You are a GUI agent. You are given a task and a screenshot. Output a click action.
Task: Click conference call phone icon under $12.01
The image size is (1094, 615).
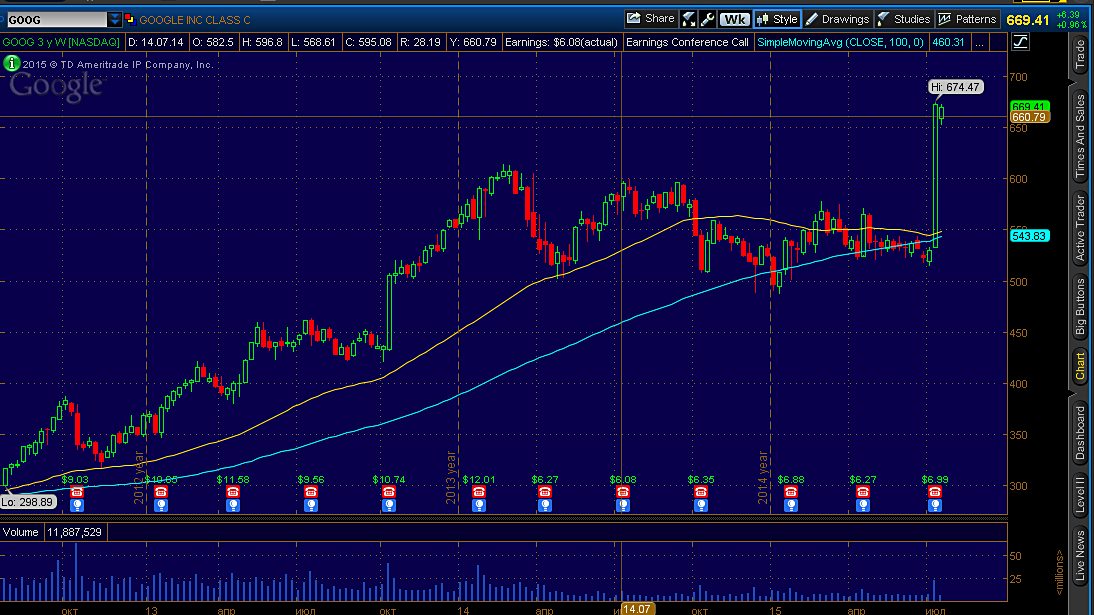coord(479,492)
